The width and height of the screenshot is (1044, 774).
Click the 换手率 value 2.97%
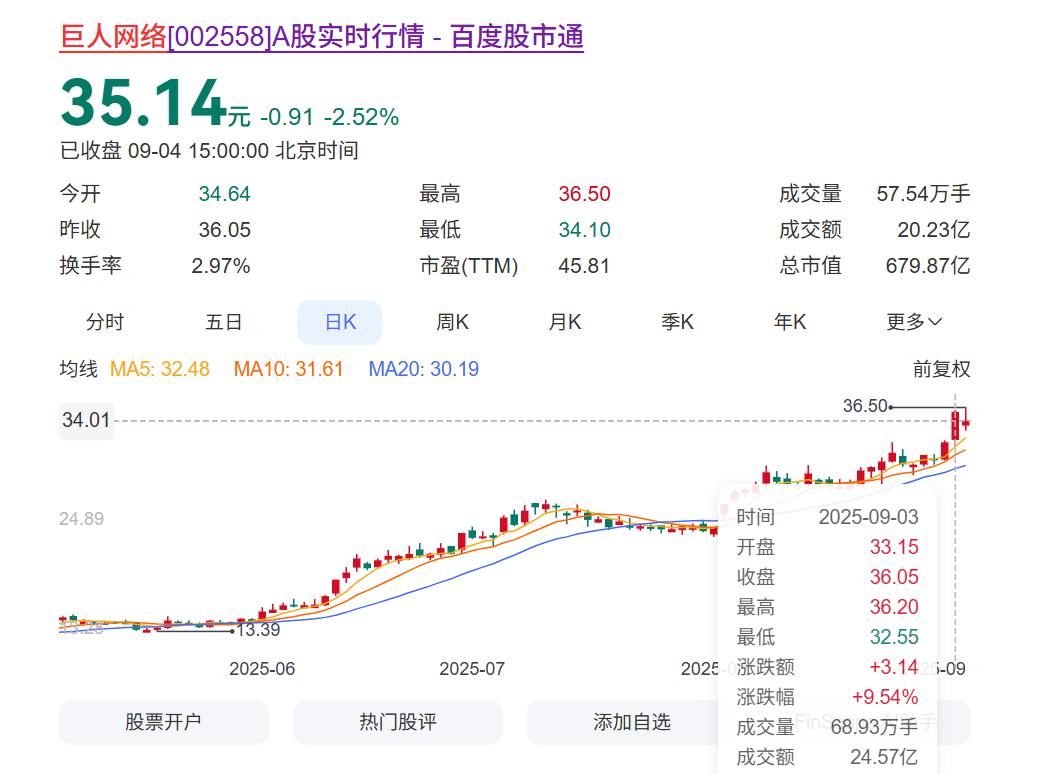220,266
